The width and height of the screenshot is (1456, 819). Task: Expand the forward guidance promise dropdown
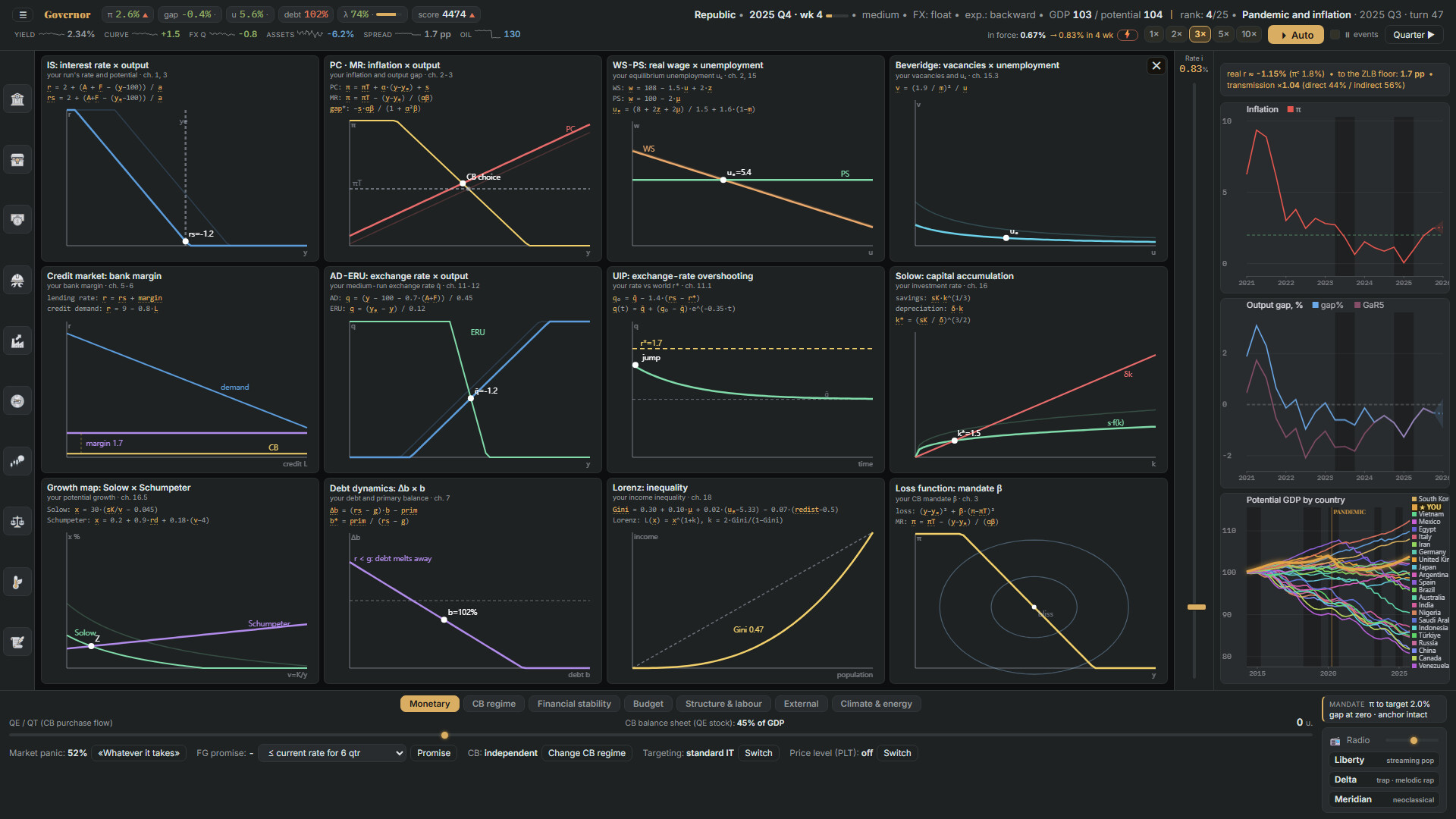(x=332, y=753)
